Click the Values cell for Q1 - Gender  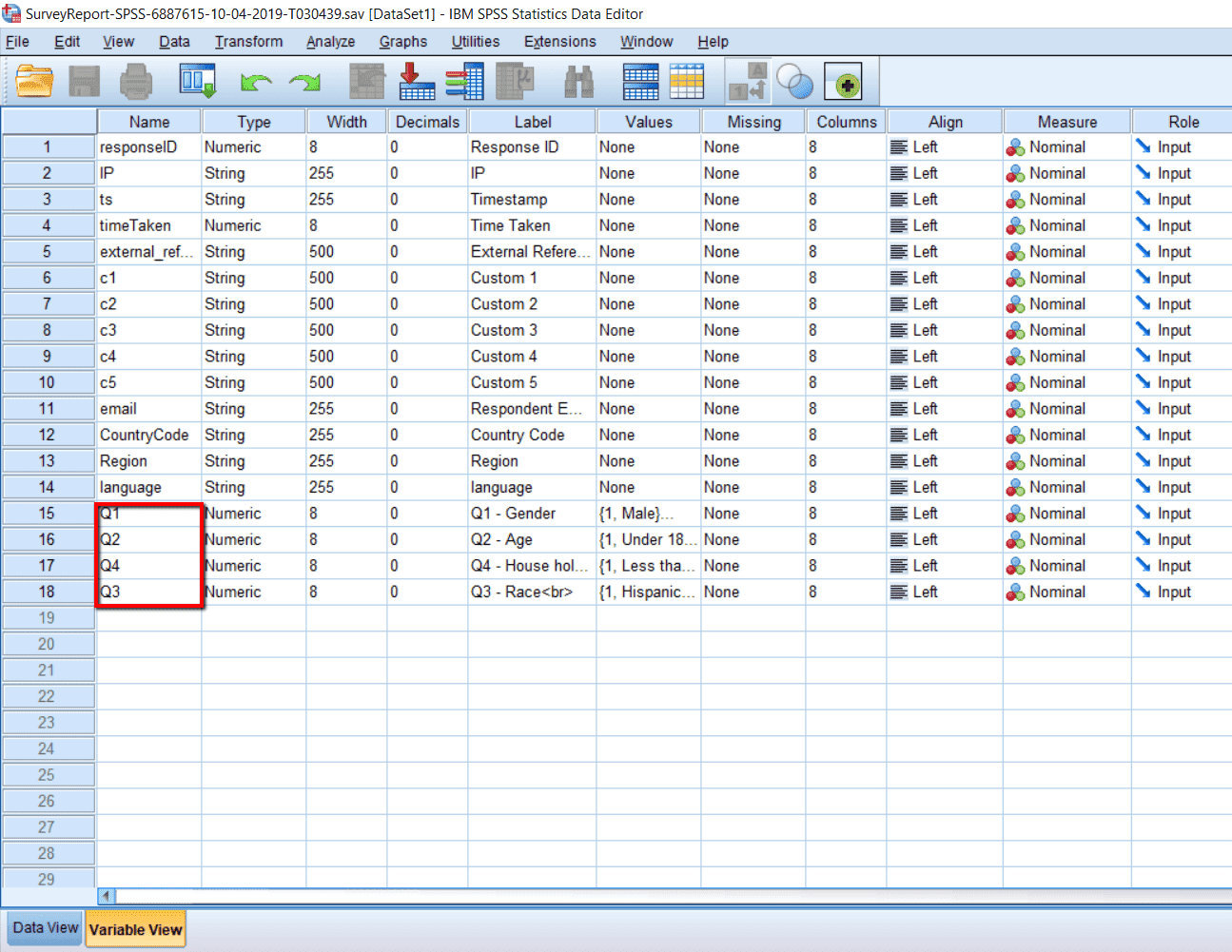tap(648, 514)
